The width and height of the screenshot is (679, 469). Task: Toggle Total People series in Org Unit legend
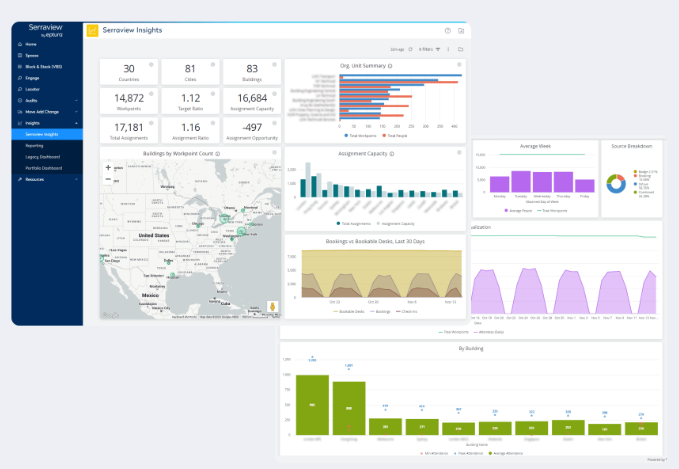tap(394, 136)
